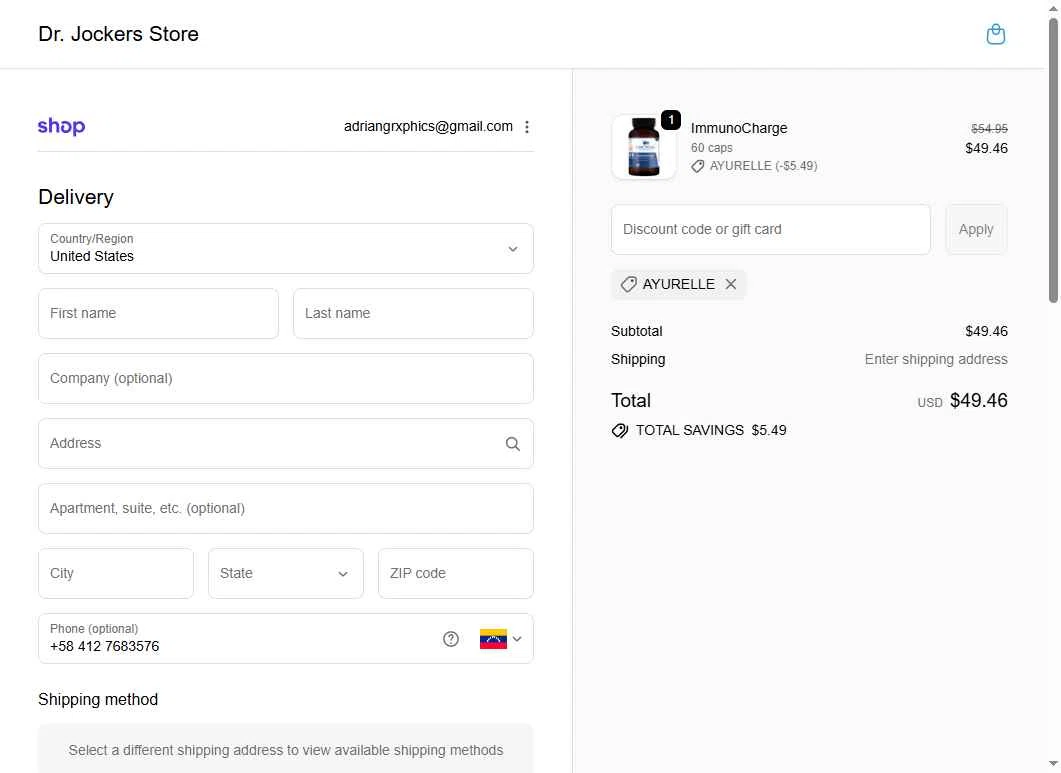The width and height of the screenshot is (1061, 773).
Task: Click the USD $49.46 total amount
Action: click(x=962, y=401)
